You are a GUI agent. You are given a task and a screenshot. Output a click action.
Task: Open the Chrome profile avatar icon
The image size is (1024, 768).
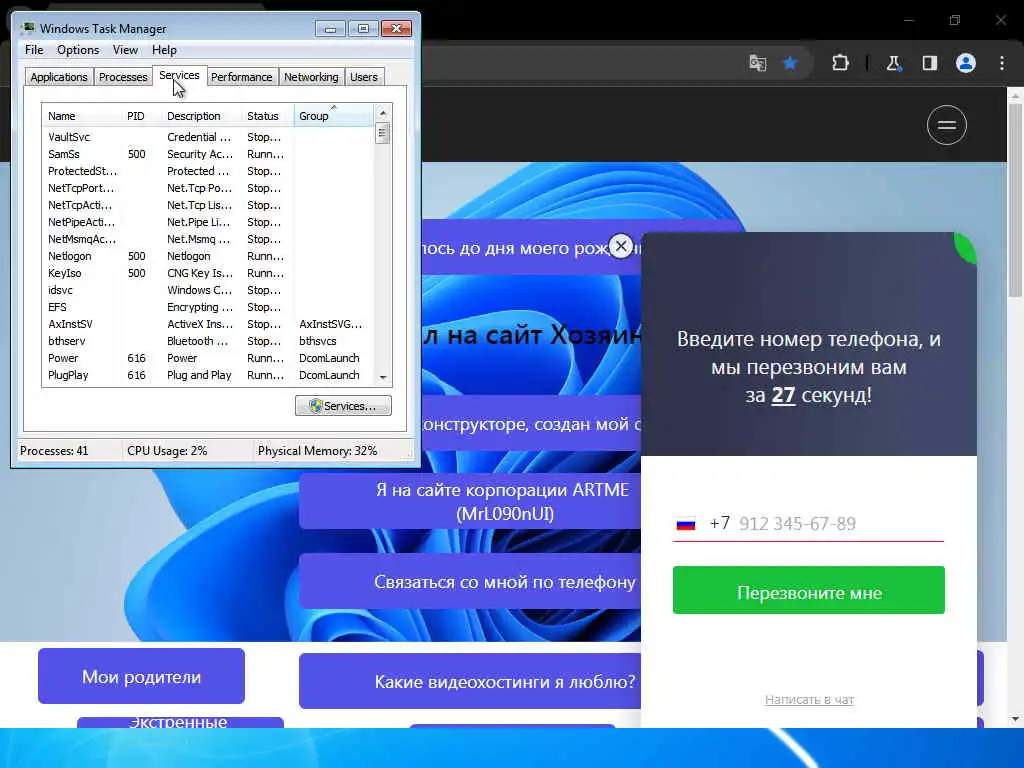(x=966, y=63)
